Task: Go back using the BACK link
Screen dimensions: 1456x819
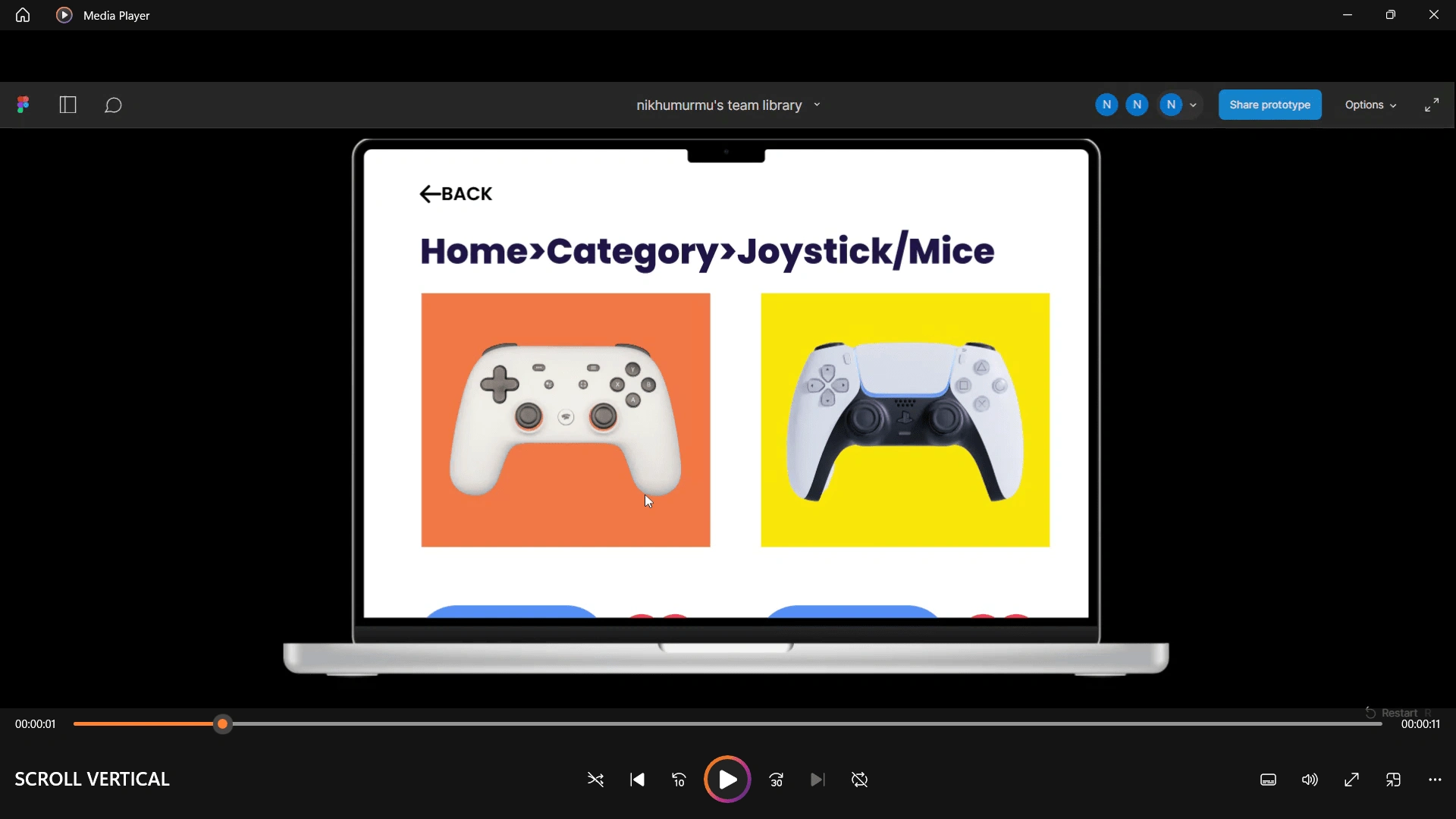Action: pyautogui.click(x=457, y=194)
